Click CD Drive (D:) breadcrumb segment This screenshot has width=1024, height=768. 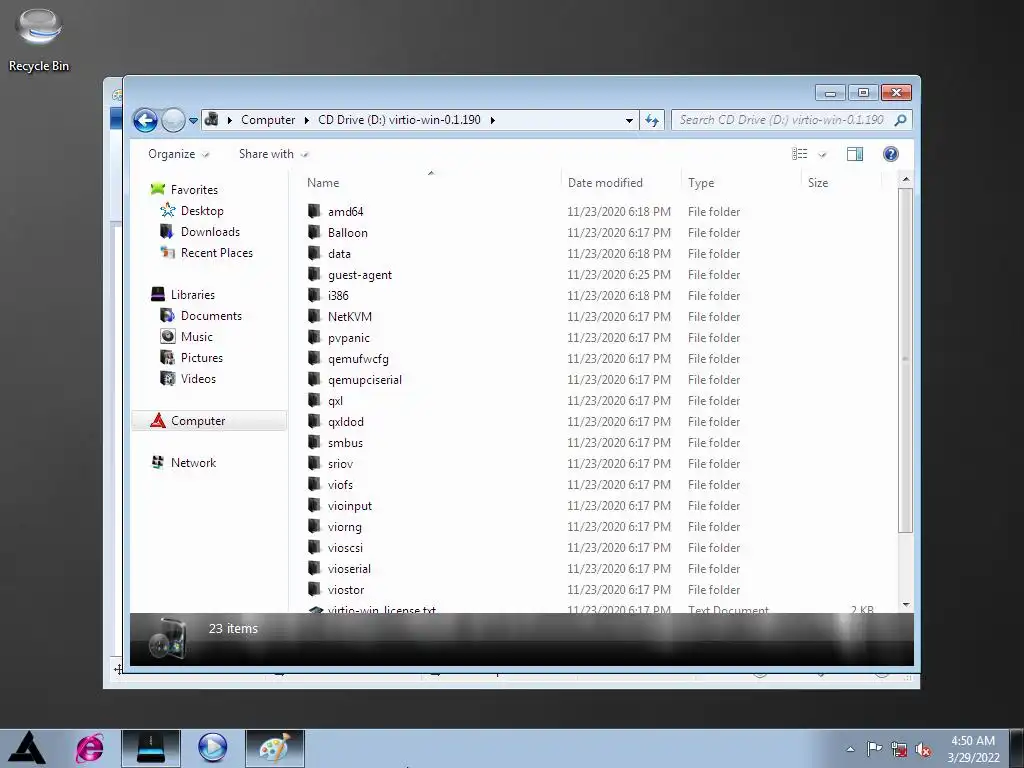point(399,120)
